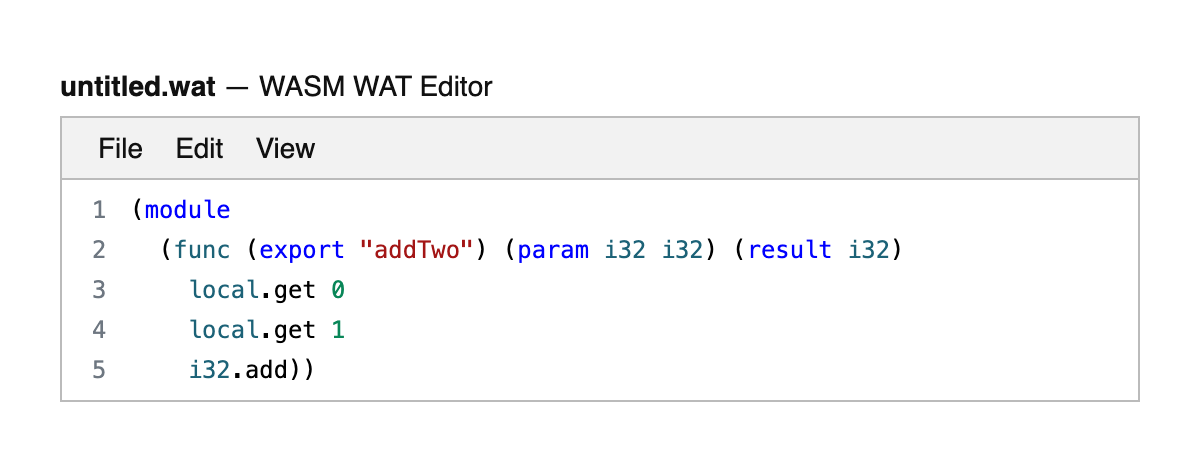1200x470 pixels.
Task: Click the i32 type after result
Action: 868,250
